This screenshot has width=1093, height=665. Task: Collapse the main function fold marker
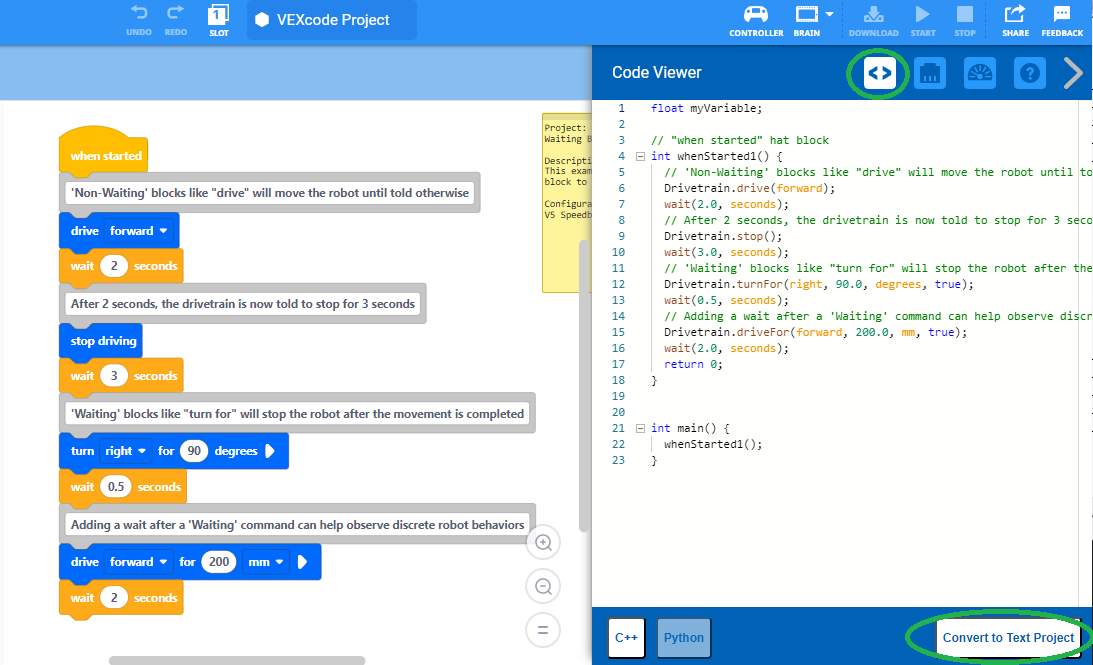(x=641, y=429)
